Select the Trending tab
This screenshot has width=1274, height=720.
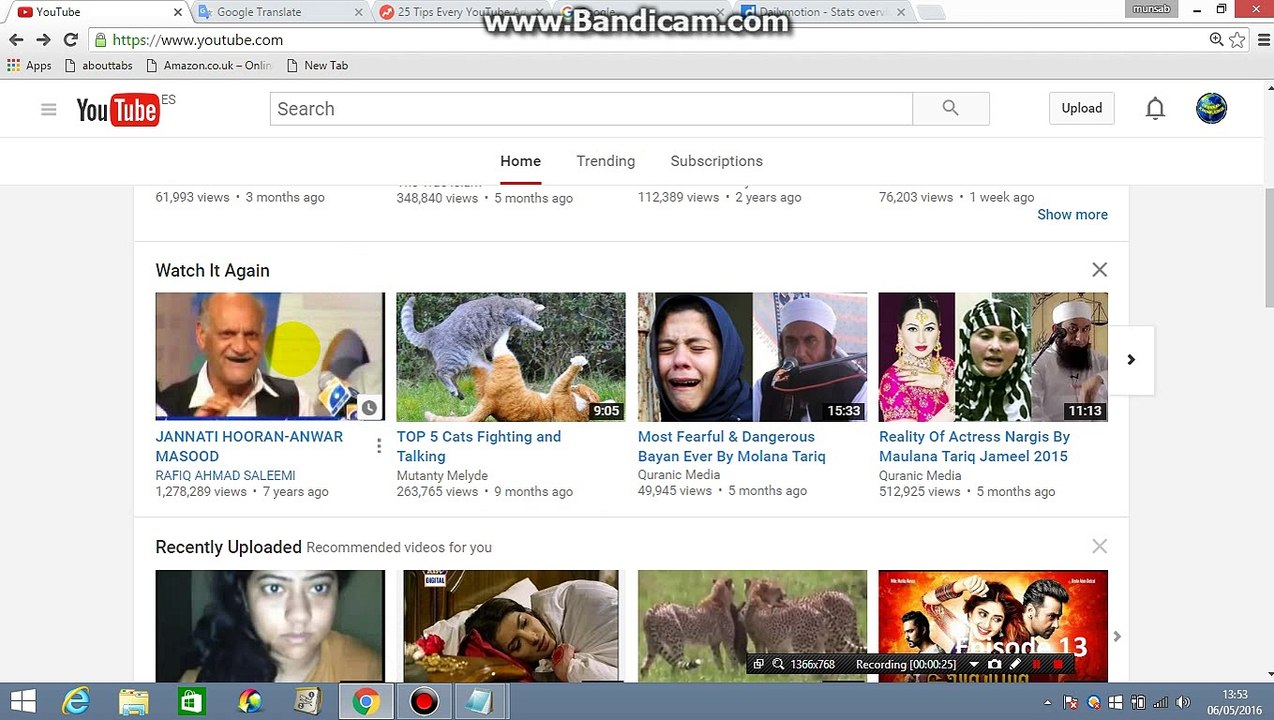(605, 161)
